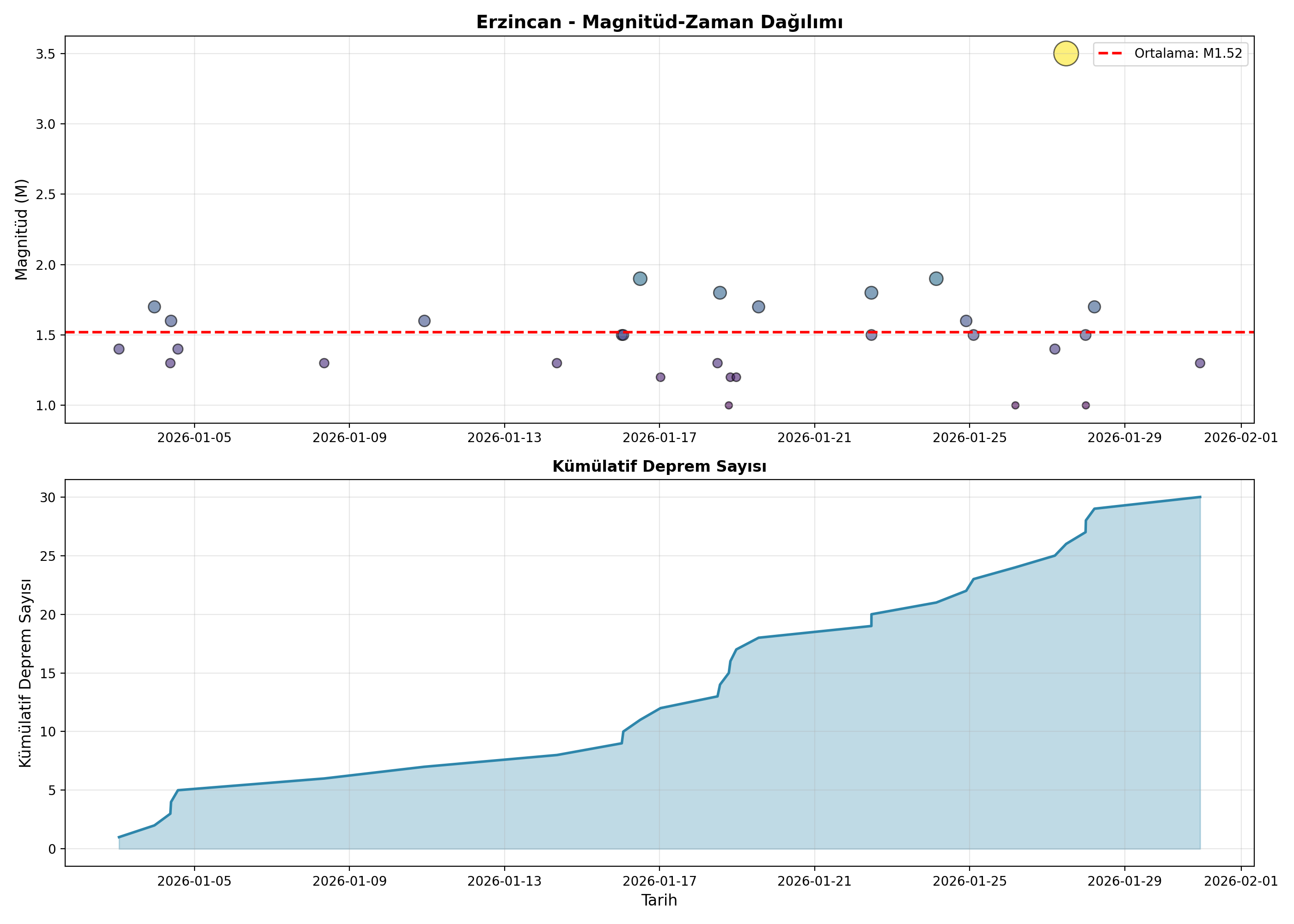Click '2026-02-01' under the magnitude chart

1241,438
